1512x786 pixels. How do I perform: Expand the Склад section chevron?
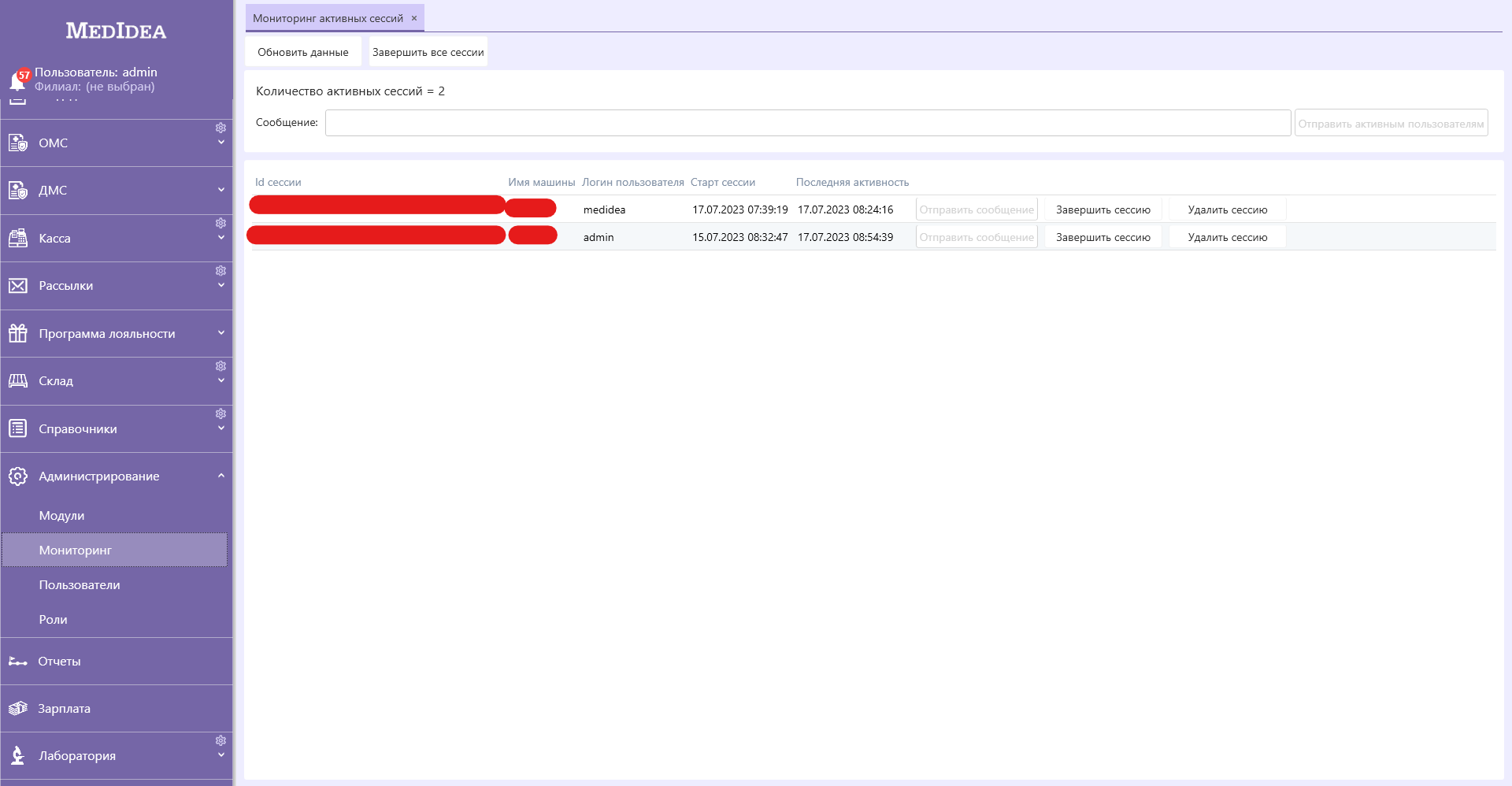point(221,380)
